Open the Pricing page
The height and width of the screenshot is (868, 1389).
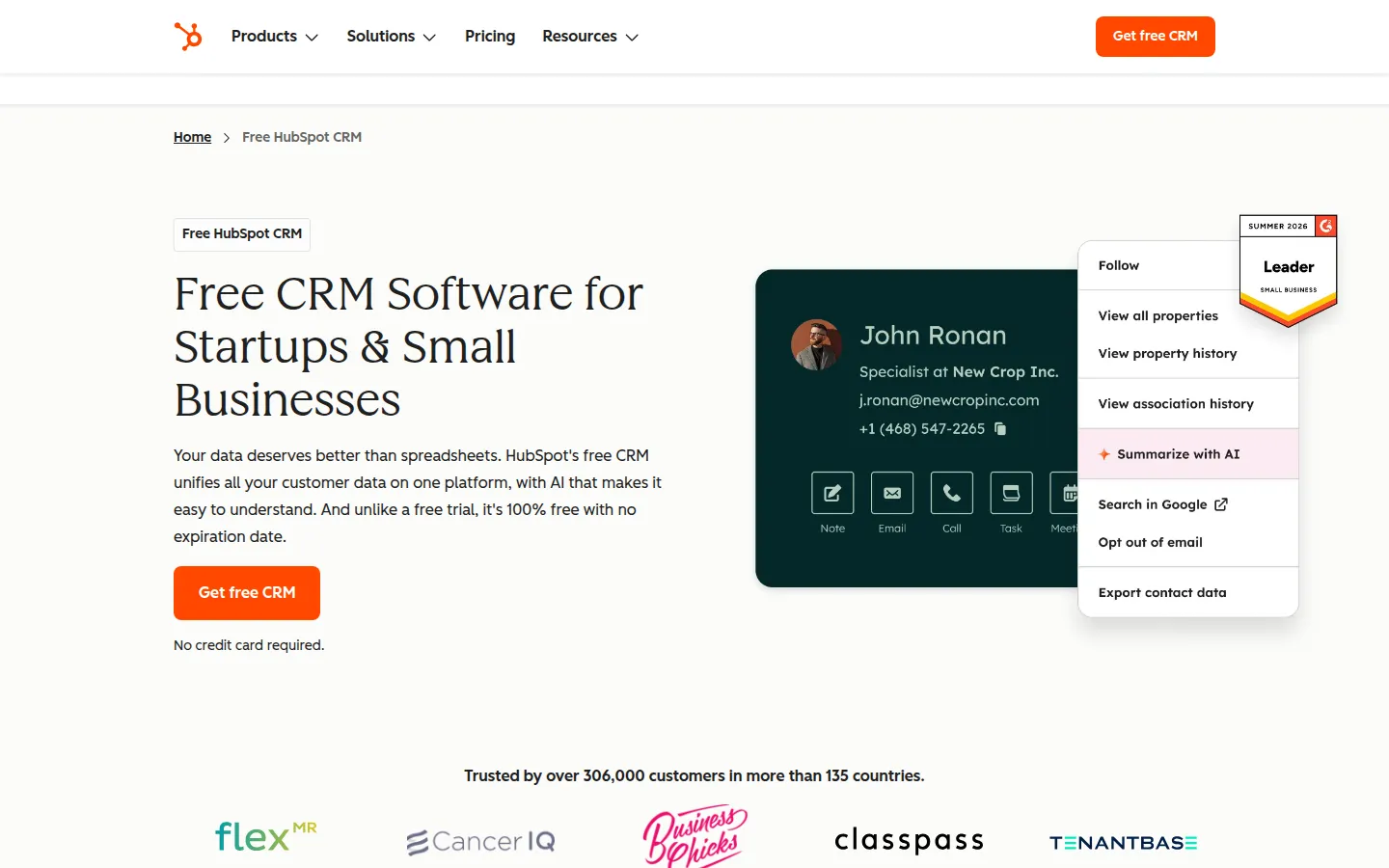tap(490, 37)
